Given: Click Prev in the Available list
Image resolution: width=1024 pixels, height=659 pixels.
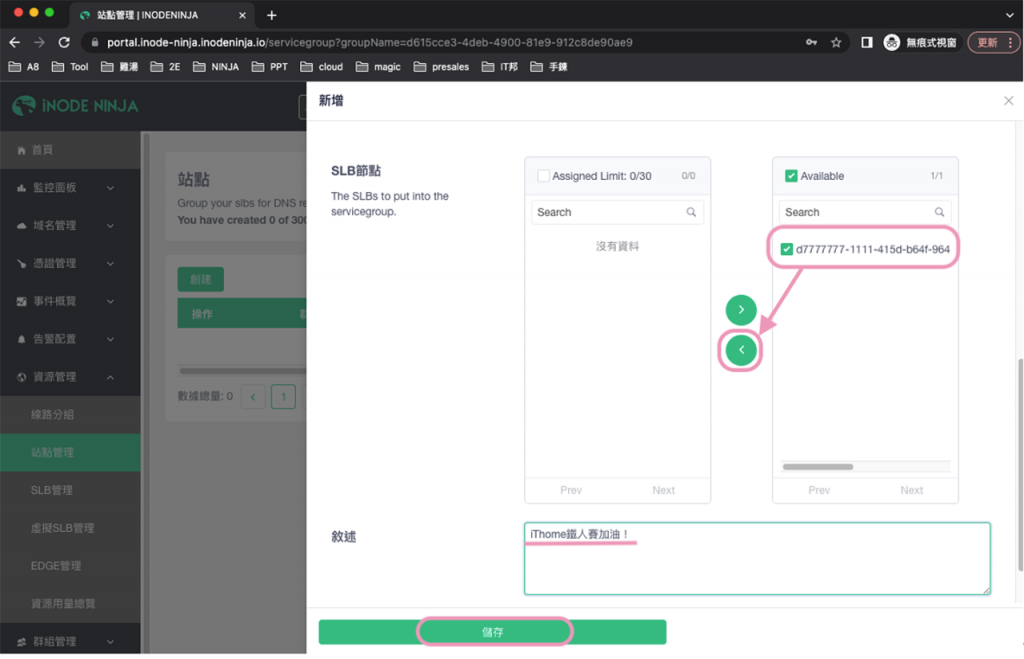Looking at the screenshot, I should [x=819, y=490].
